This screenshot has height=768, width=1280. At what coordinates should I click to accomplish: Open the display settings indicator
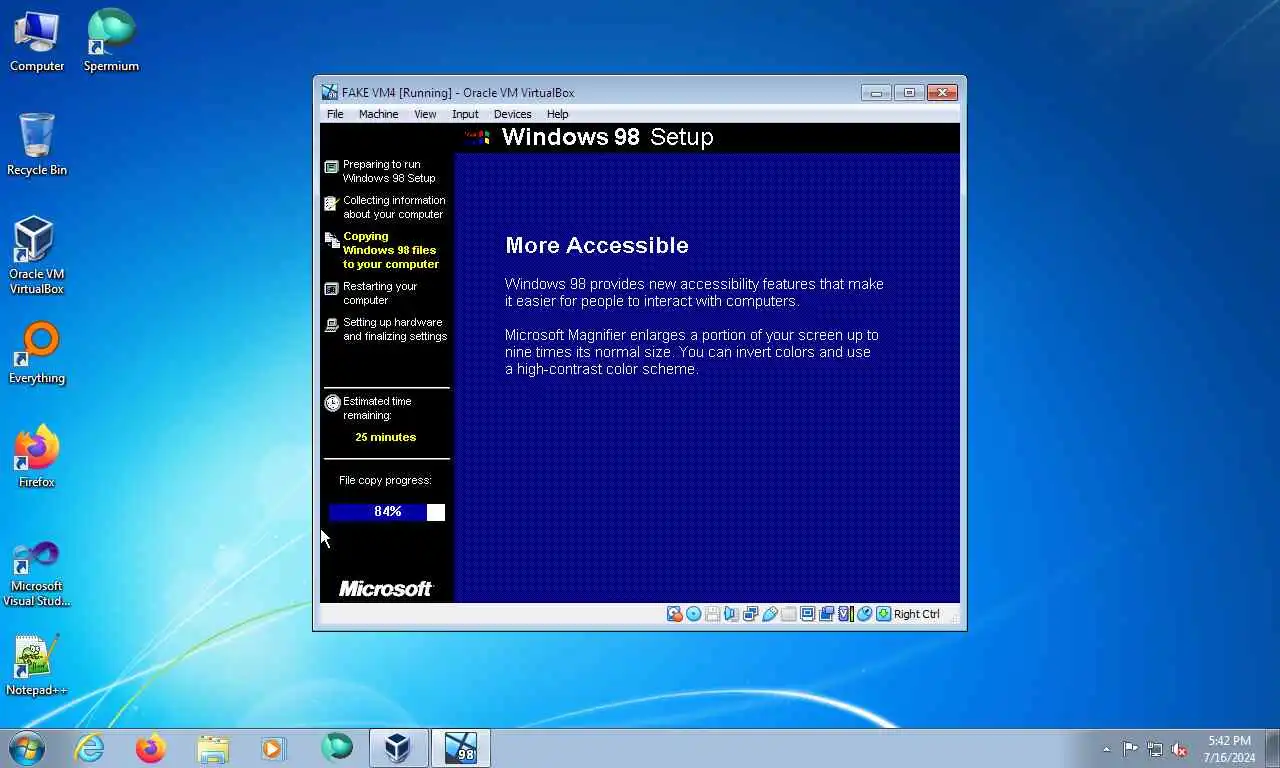(x=807, y=614)
